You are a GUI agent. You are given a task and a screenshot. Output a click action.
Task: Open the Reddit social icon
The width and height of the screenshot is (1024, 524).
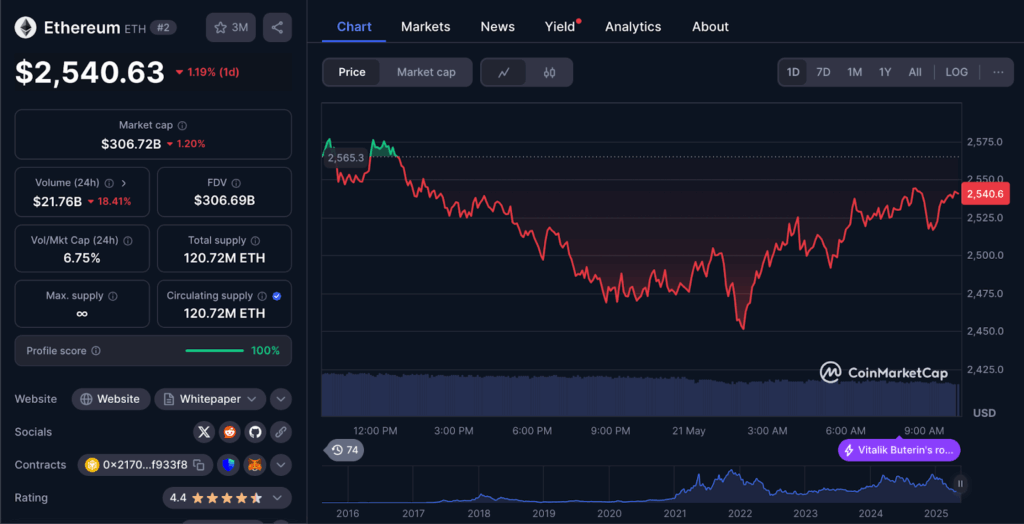point(230,432)
